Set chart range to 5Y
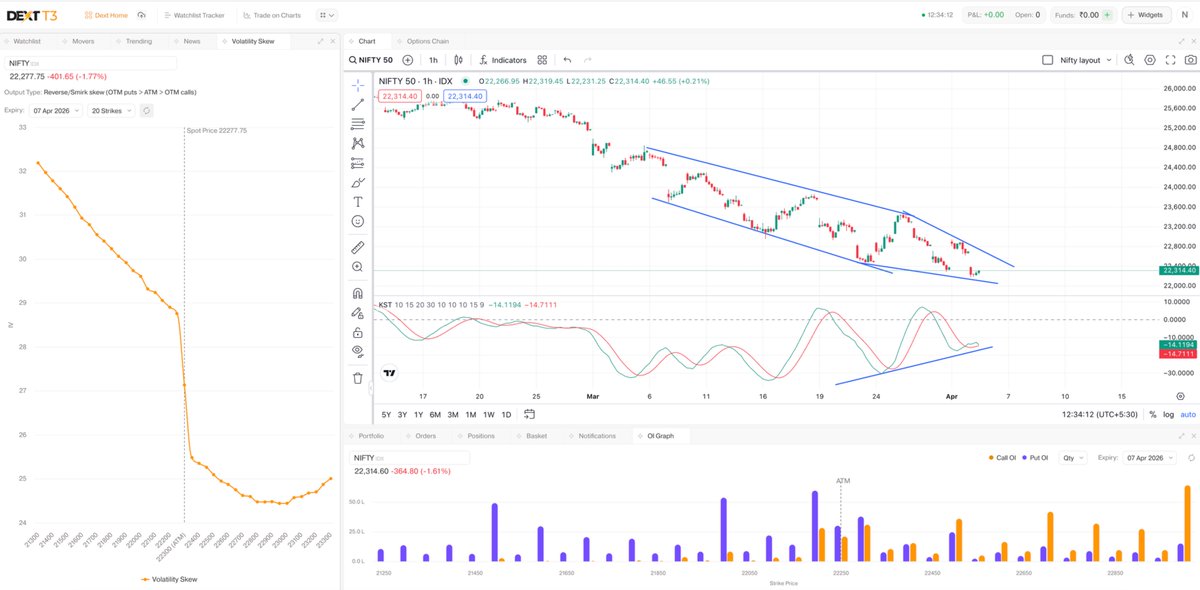This screenshot has height=590, width=1200. point(387,414)
